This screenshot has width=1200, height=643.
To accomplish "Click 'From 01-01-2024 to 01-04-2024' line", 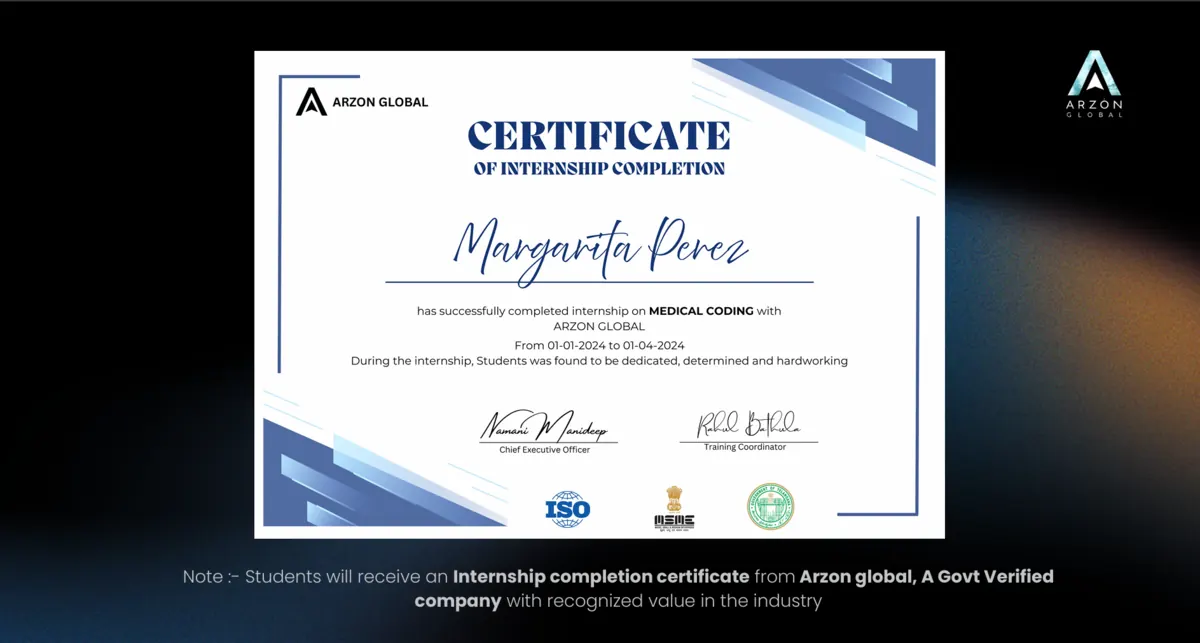I will point(599,345).
